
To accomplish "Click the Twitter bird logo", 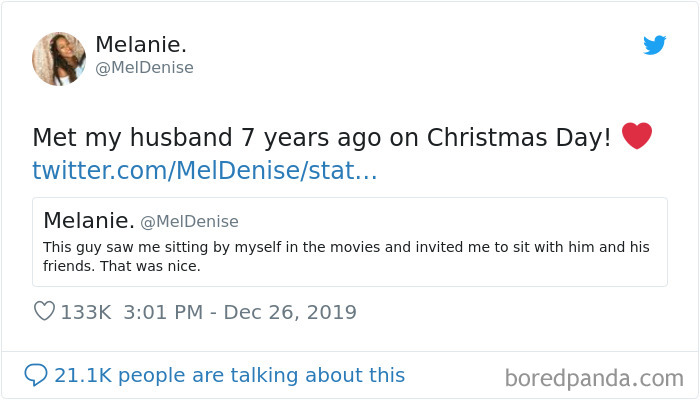I will [x=654, y=45].
